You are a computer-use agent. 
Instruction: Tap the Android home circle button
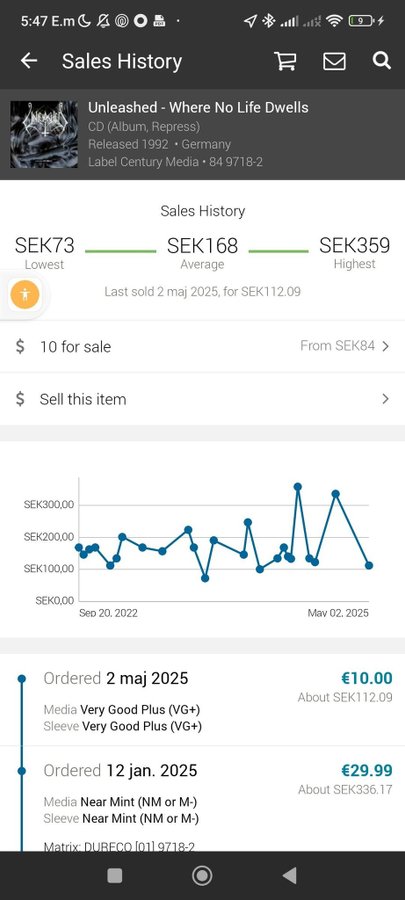click(x=202, y=875)
